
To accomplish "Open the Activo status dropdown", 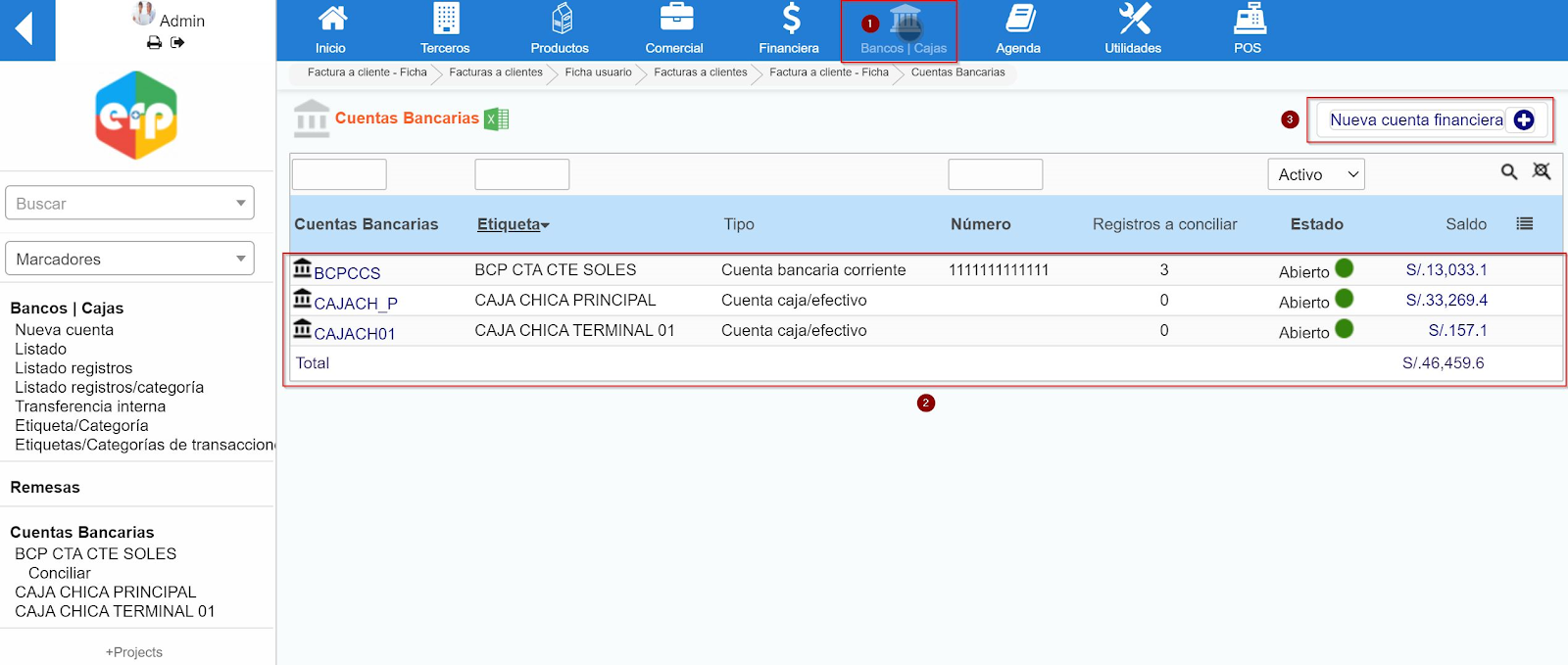I will pos(1316,174).
